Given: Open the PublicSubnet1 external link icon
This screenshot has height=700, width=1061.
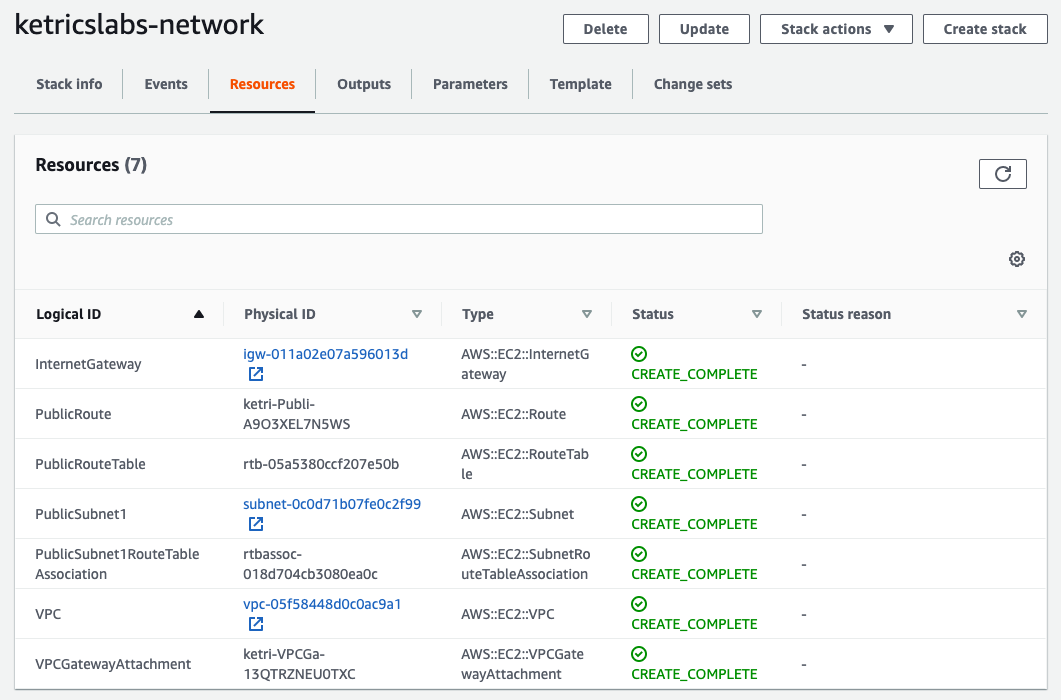Looking at the screenshot, I should click(x=256, y=524).
